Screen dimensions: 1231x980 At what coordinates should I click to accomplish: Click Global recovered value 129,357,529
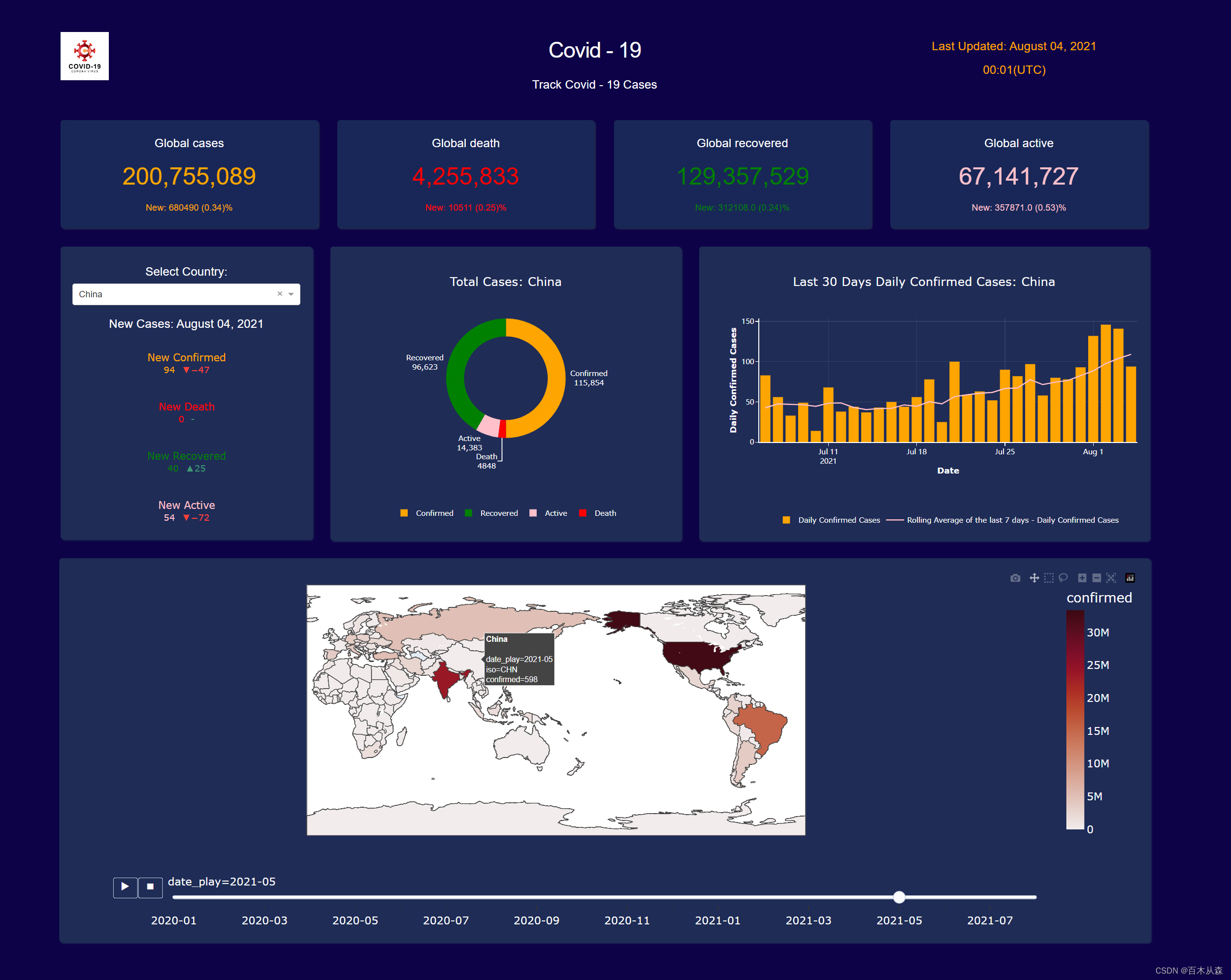click(x=742, y=176)
